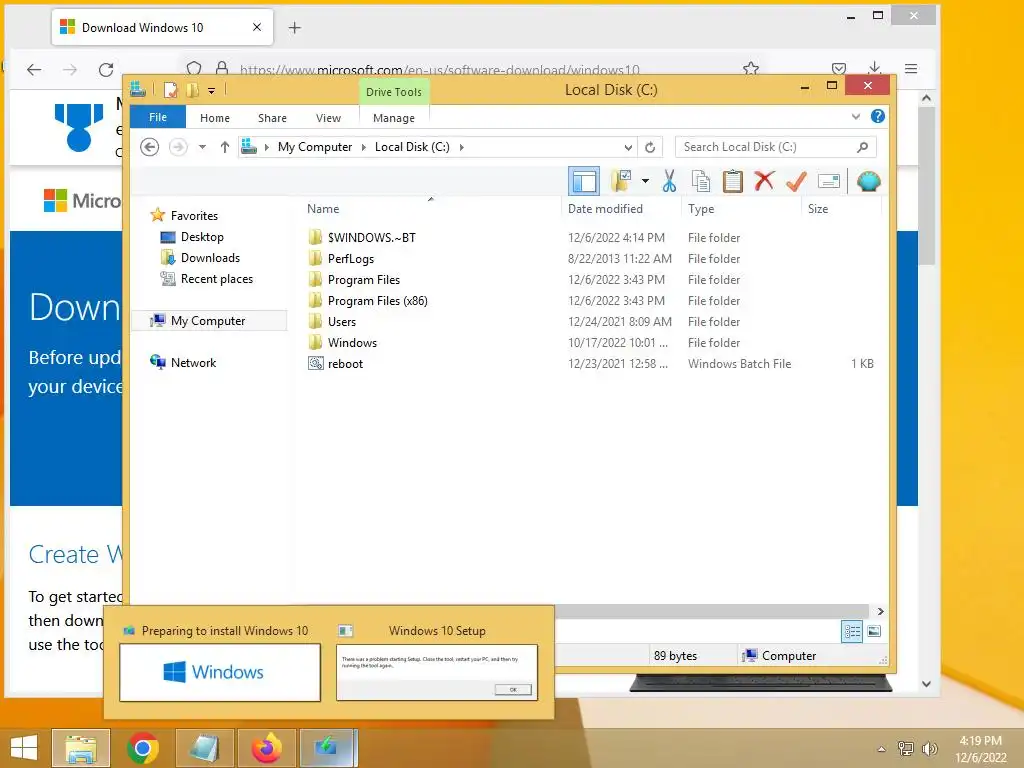The width and height of the screenshot is (1024, 768).
Task: Open Preparing to install Windows 10 thumbnail
Action: [220, 673]
